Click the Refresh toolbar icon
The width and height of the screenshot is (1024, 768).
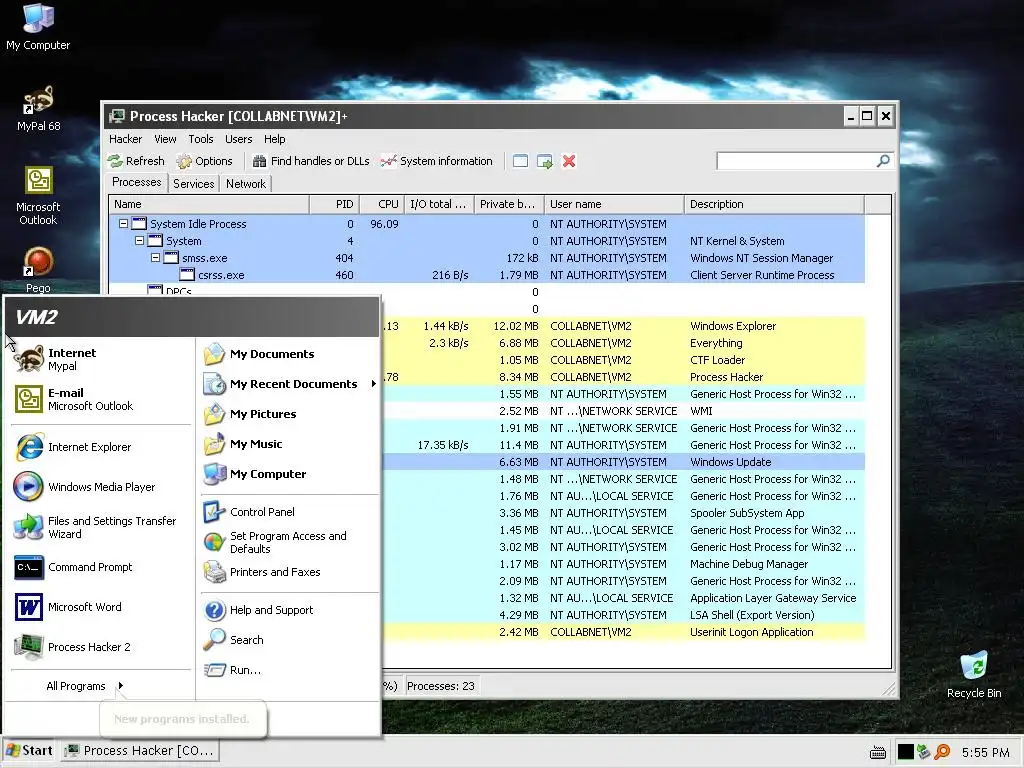136,161
